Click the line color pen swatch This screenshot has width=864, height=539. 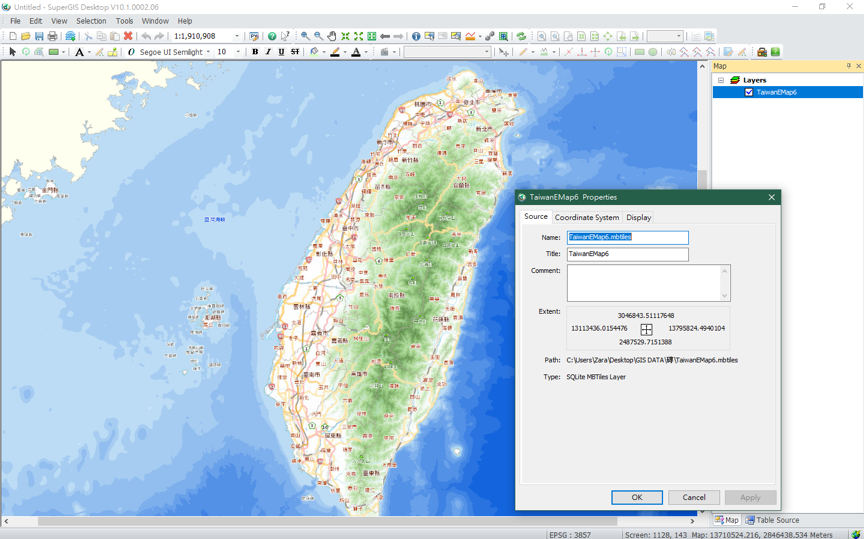pyautogui.click(x=335, y=52)
